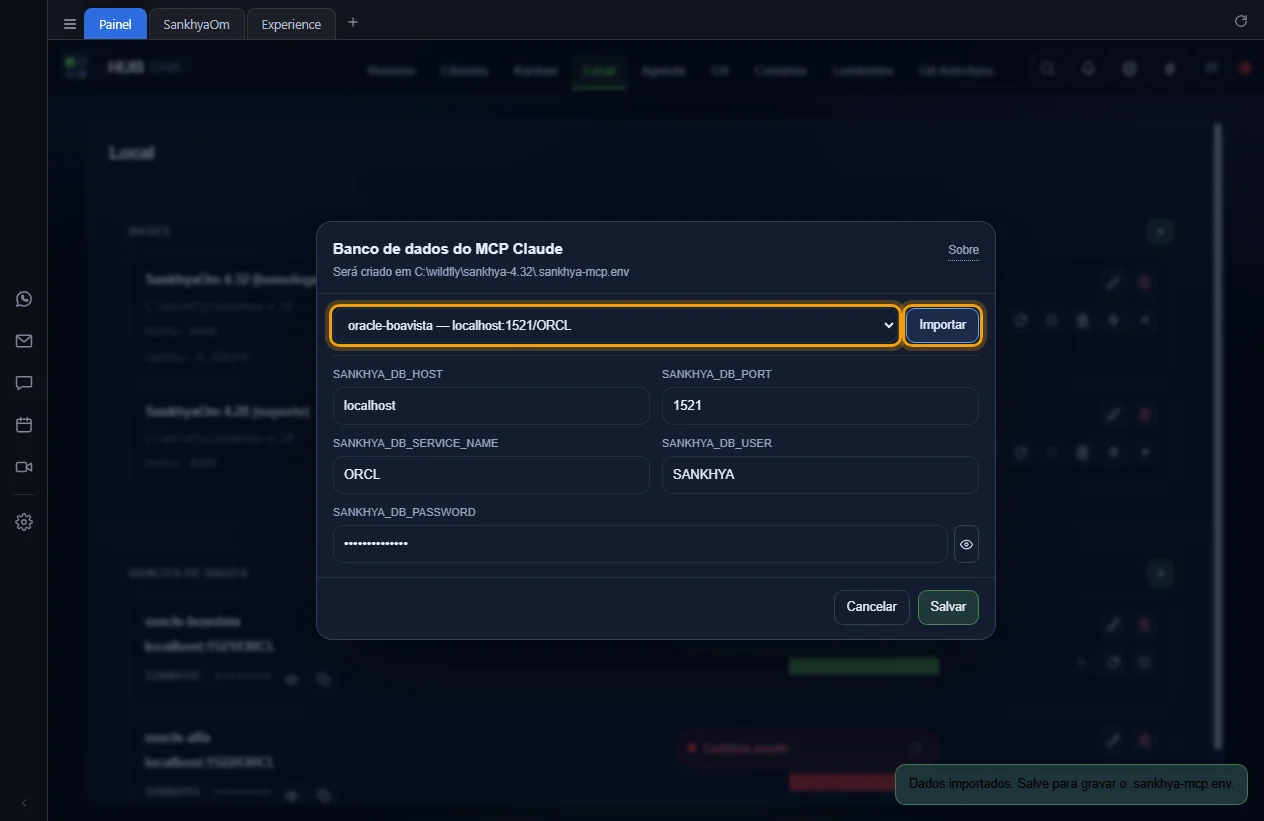The width and height of the screenshot is (1264, 821).
Task: Click the reload icon at top right
Action: (1241, 21)
